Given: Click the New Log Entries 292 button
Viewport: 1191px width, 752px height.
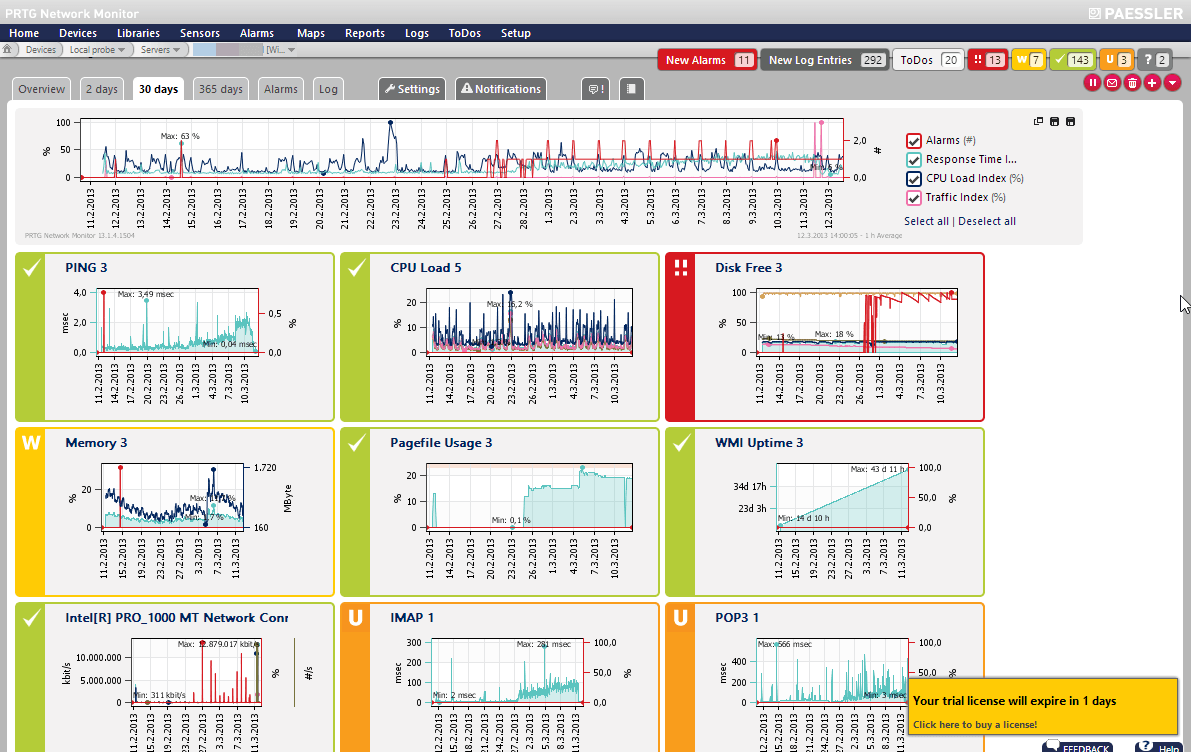Looking at the screenshot, I should pyautogui.click(x=826, y=60).
